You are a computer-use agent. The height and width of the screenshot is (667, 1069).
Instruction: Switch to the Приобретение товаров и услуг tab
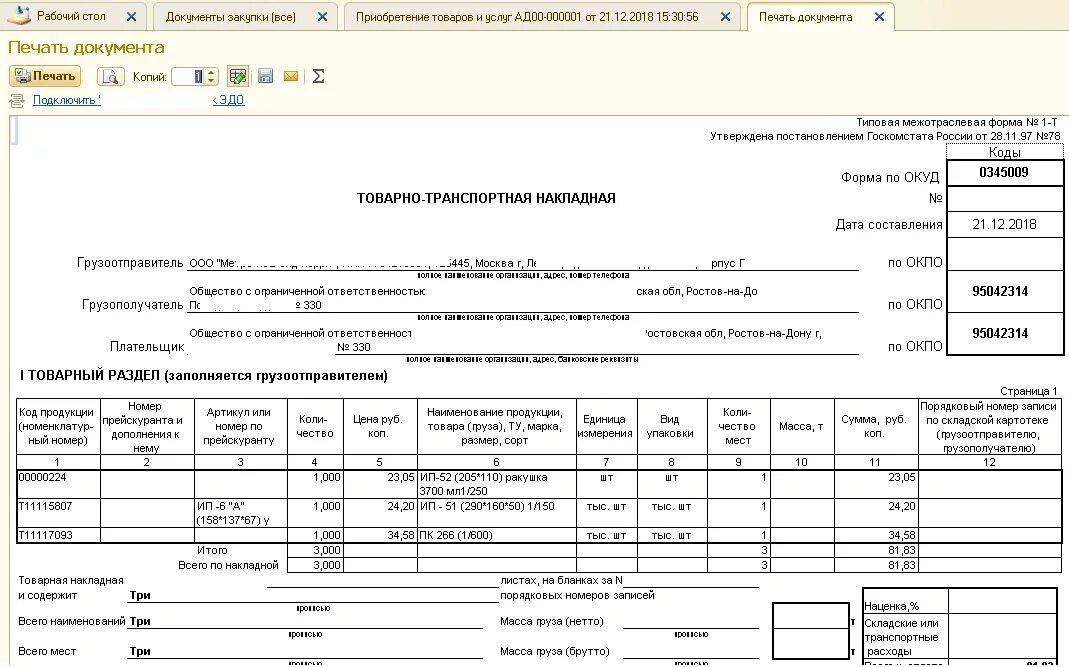(527, 17)
